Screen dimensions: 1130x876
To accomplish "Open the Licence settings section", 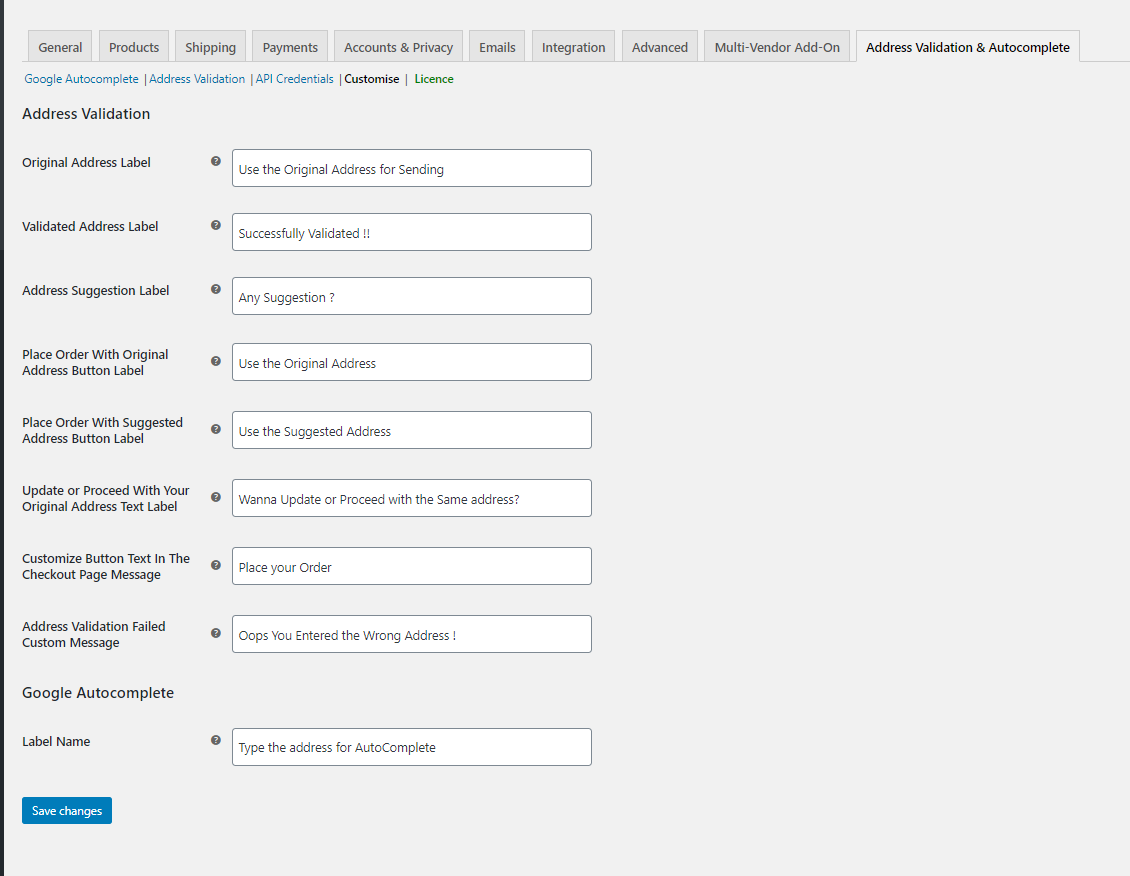I will tap(434, 78).
